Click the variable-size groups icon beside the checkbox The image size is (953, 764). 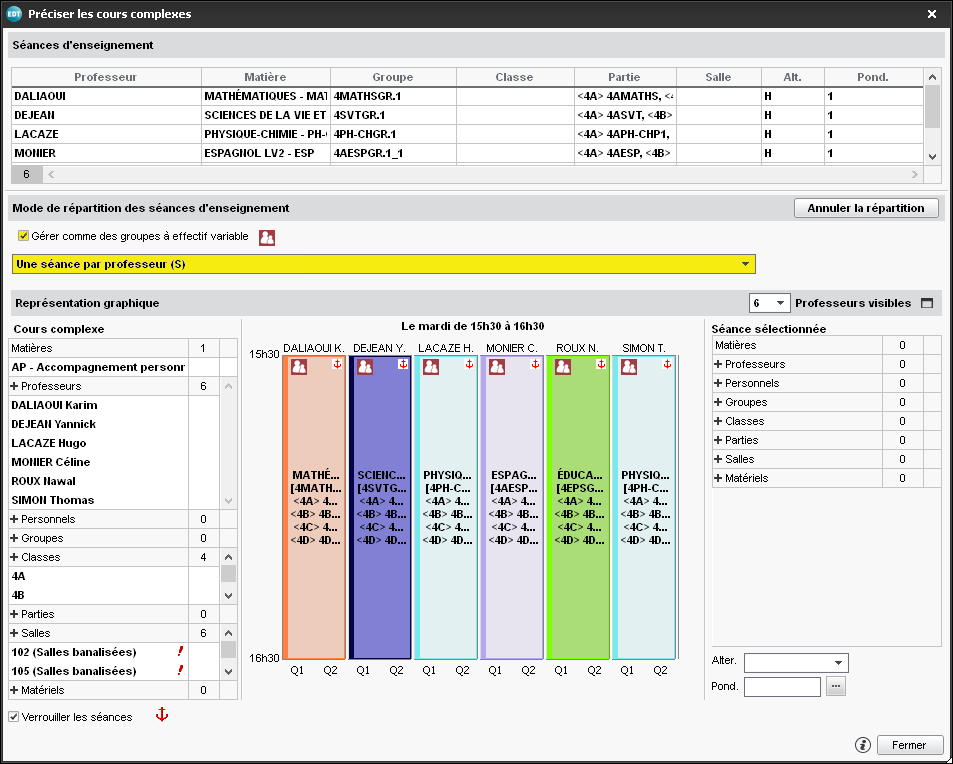(267, 238)
